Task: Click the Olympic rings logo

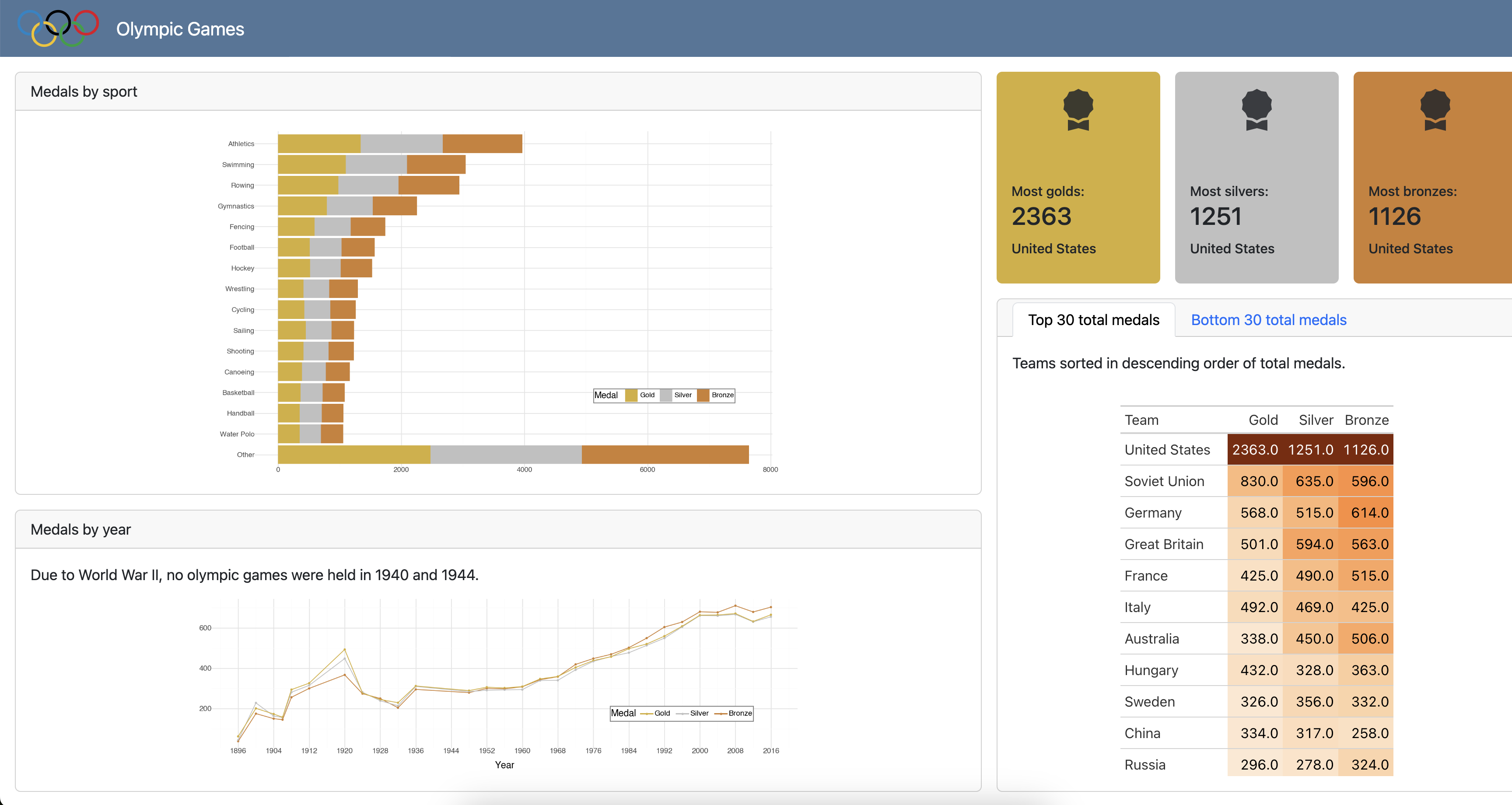Action: (x=58, y=28)
